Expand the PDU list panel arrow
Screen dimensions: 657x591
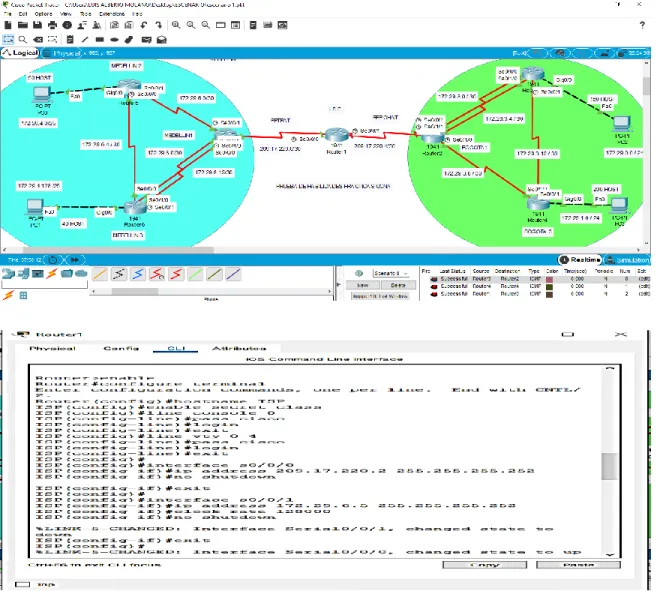[x=339, y=284]
